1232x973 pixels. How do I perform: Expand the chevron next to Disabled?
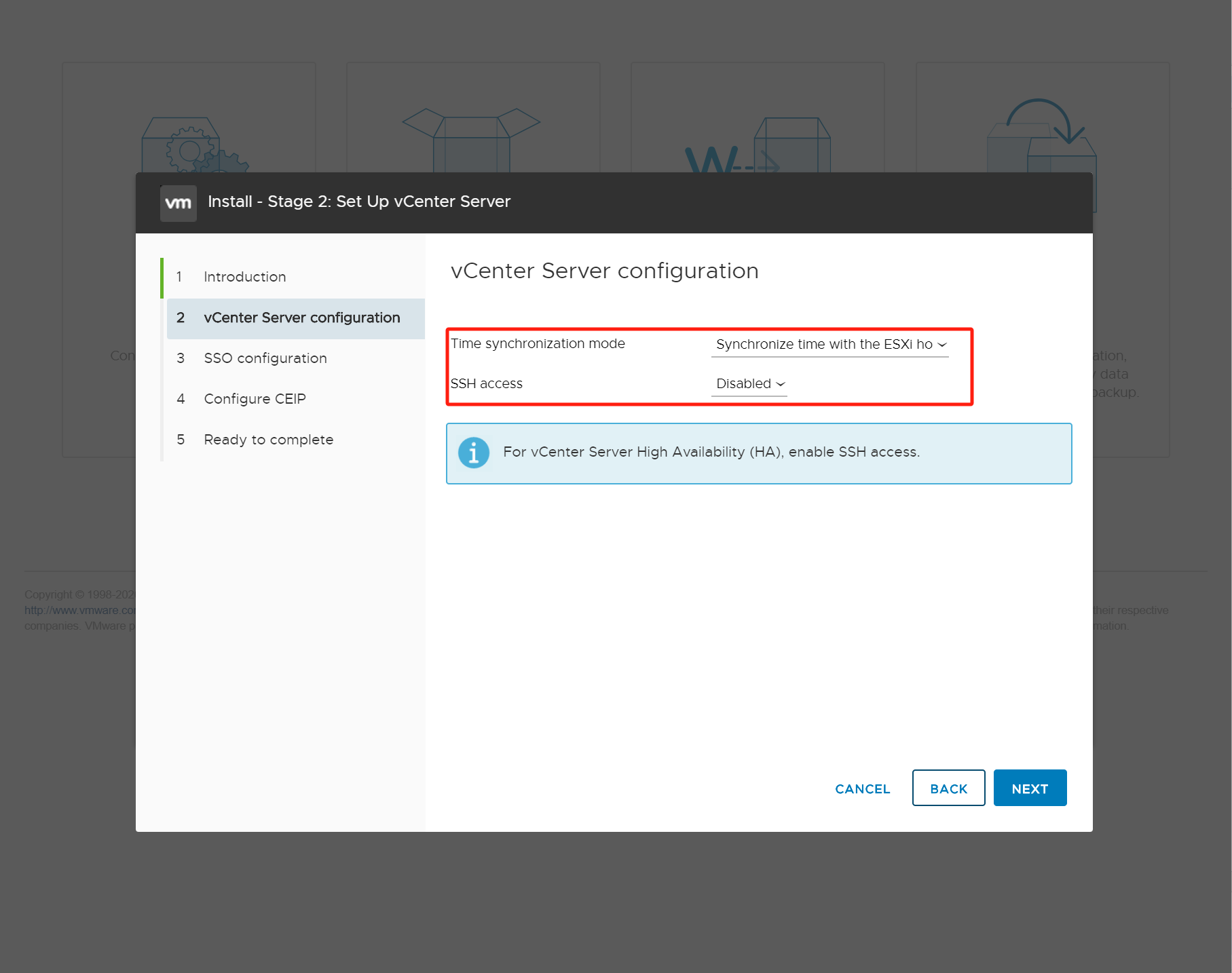coord(779,384)
